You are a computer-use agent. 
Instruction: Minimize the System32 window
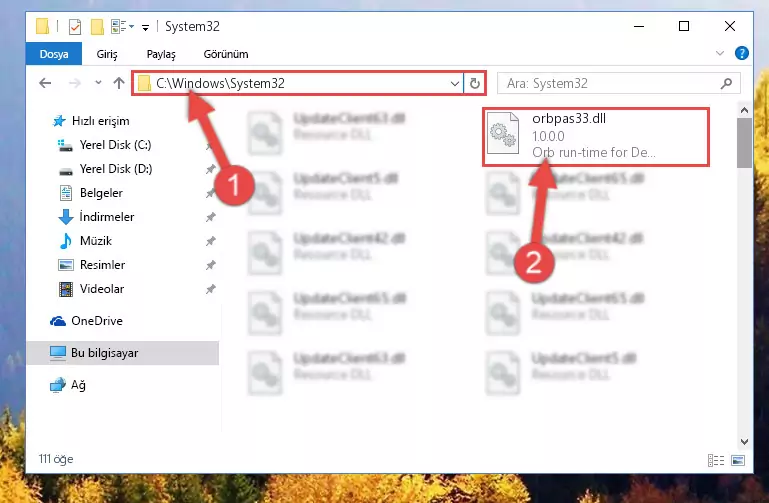[x=639, y=26]
